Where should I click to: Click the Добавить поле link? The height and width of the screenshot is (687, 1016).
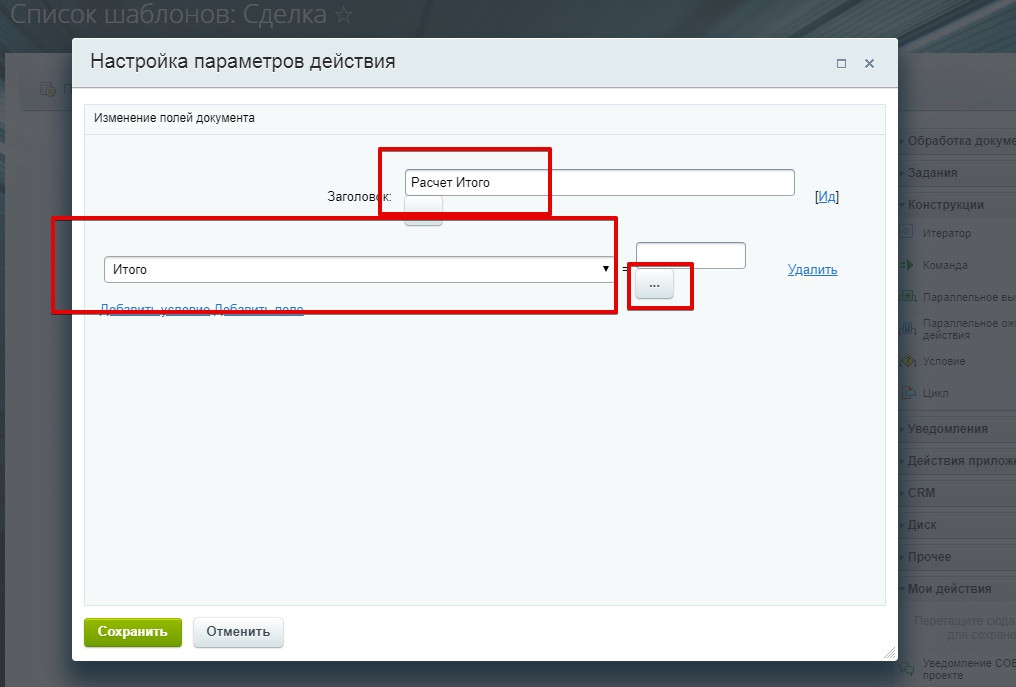click(259, 309)
